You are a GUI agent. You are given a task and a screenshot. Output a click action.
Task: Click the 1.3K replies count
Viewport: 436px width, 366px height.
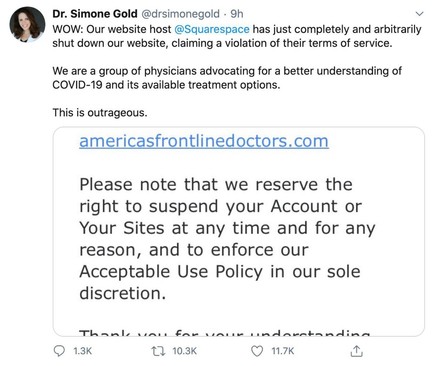click(x=82, y=351)
